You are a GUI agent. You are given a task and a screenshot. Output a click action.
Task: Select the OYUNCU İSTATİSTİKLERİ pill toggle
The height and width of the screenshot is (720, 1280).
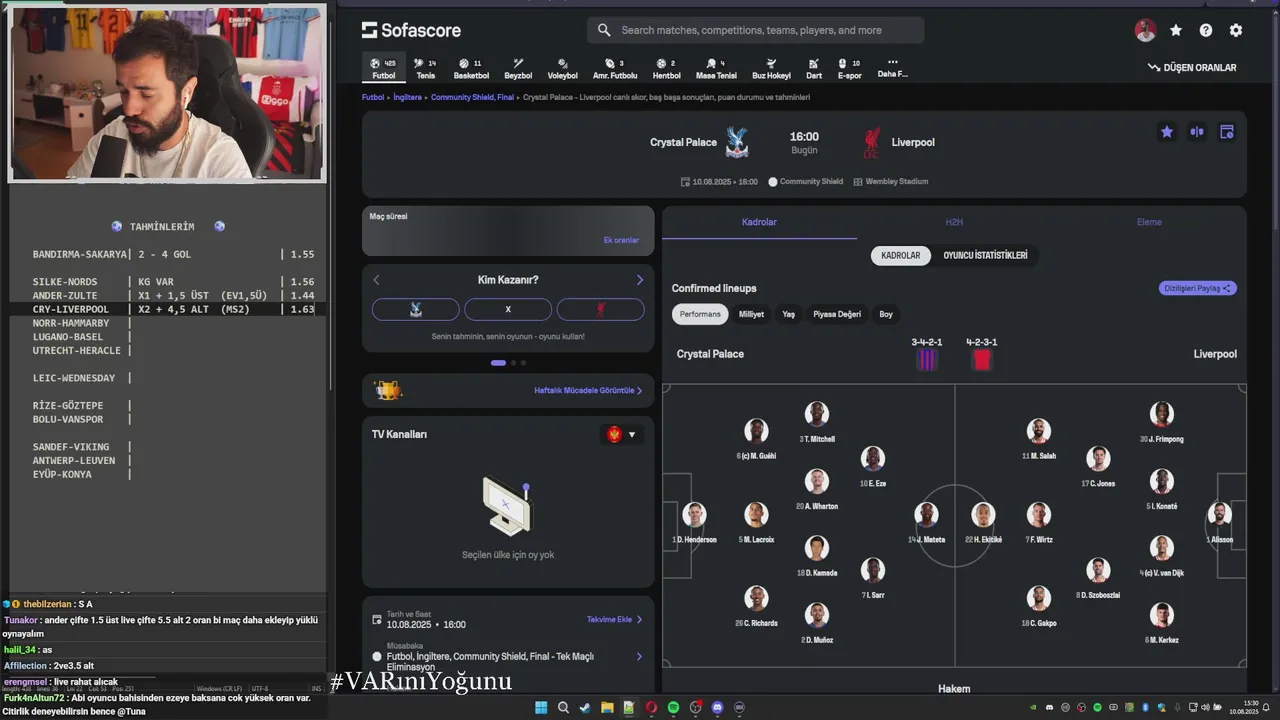(x=985, y=255)
